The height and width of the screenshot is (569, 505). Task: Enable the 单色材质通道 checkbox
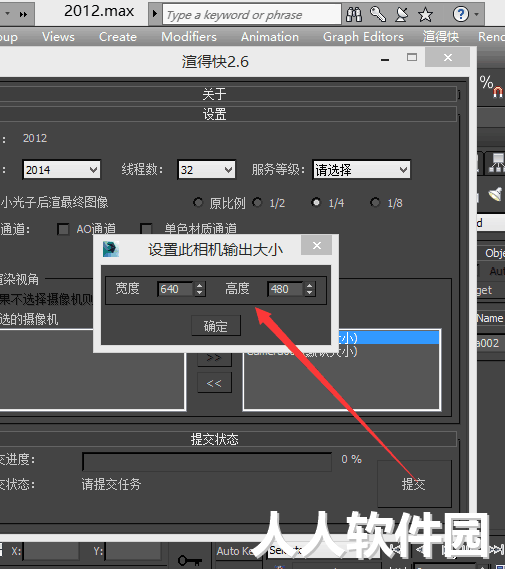pyautogui.click(x=146, y=229)
